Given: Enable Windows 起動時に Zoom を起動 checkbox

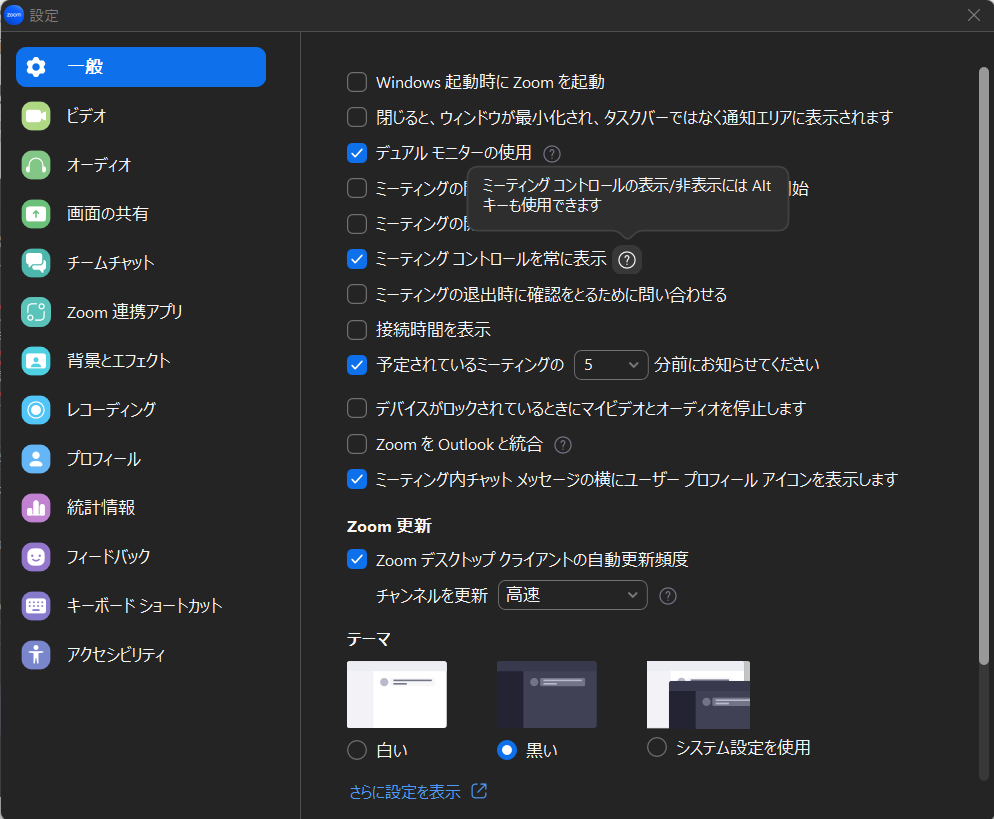Looking at the screenshot, I should click(357, 82).
